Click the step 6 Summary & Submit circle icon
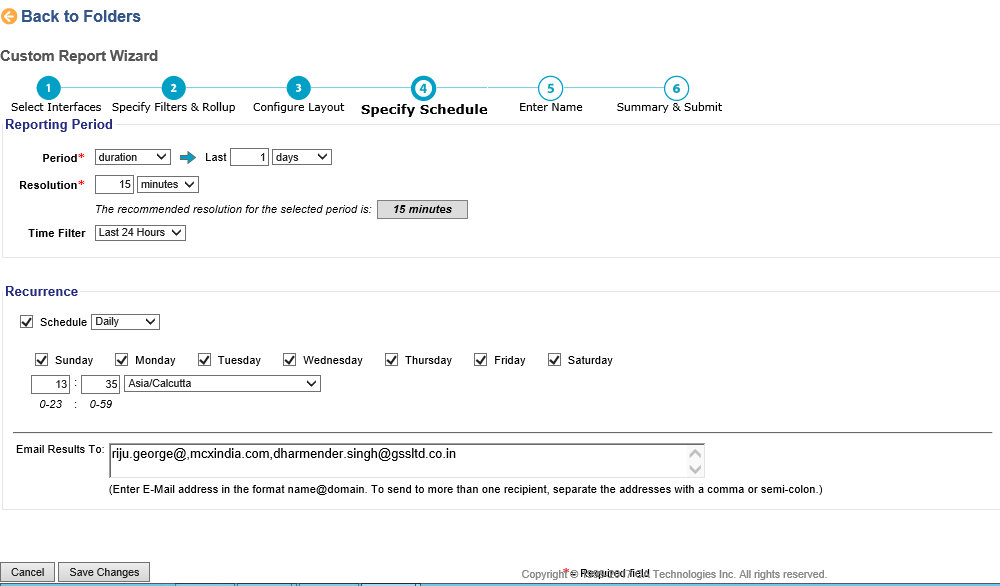This screenshot has width=1000, height=586. pyautogui.click(x=676, y=88)
